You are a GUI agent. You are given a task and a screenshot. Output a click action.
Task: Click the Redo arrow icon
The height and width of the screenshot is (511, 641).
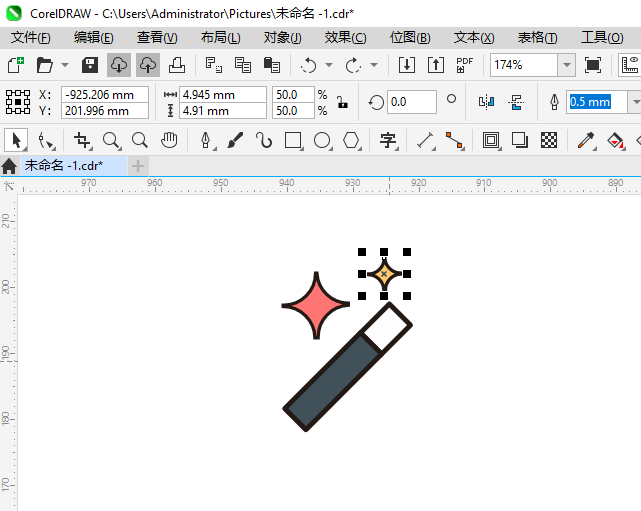(x=353, y=65)
